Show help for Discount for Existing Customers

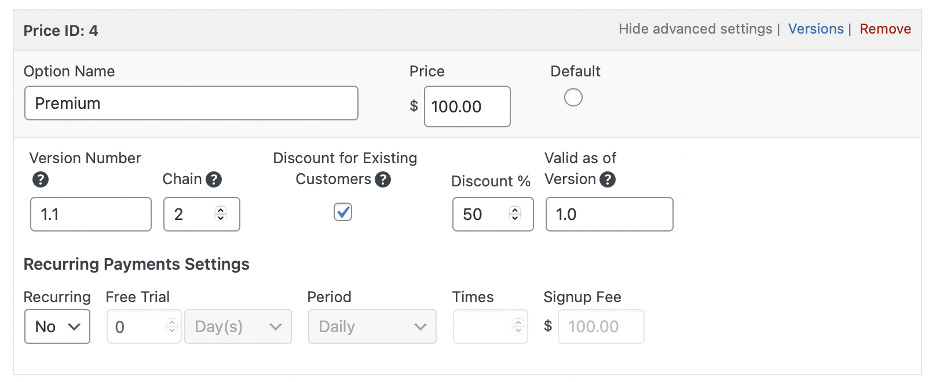point(383,180)
